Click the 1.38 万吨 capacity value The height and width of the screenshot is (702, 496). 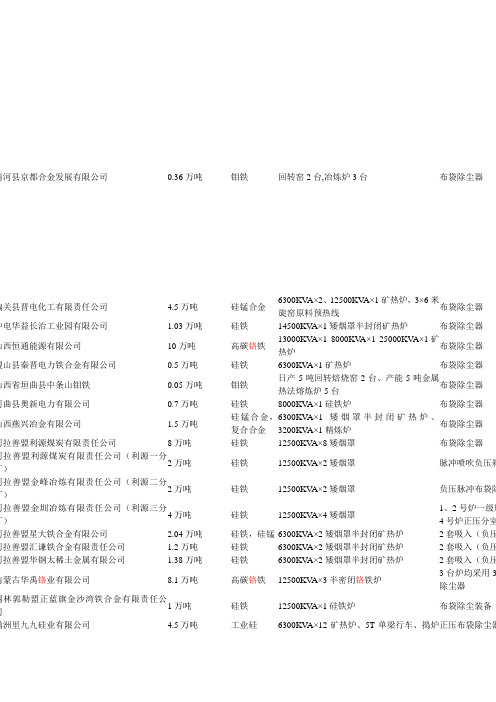tap(184, 560)
